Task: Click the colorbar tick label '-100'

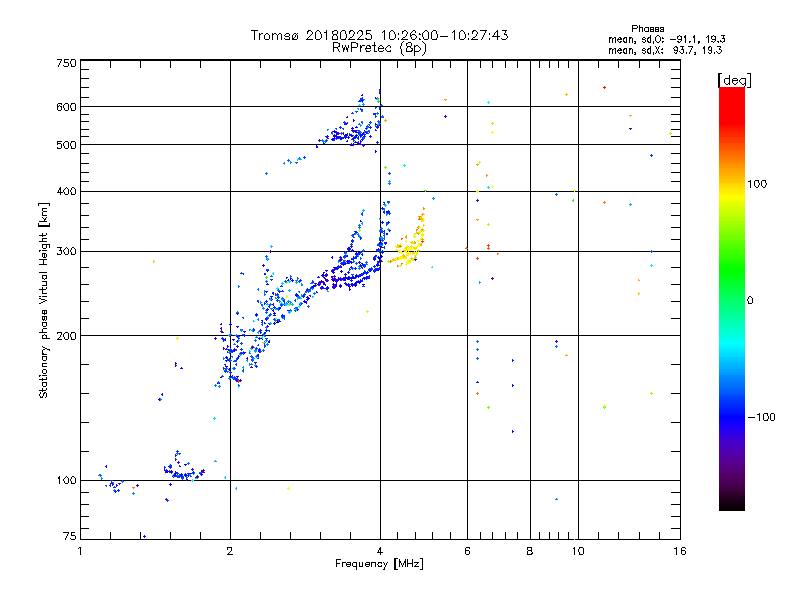Action: click(761, 417)
